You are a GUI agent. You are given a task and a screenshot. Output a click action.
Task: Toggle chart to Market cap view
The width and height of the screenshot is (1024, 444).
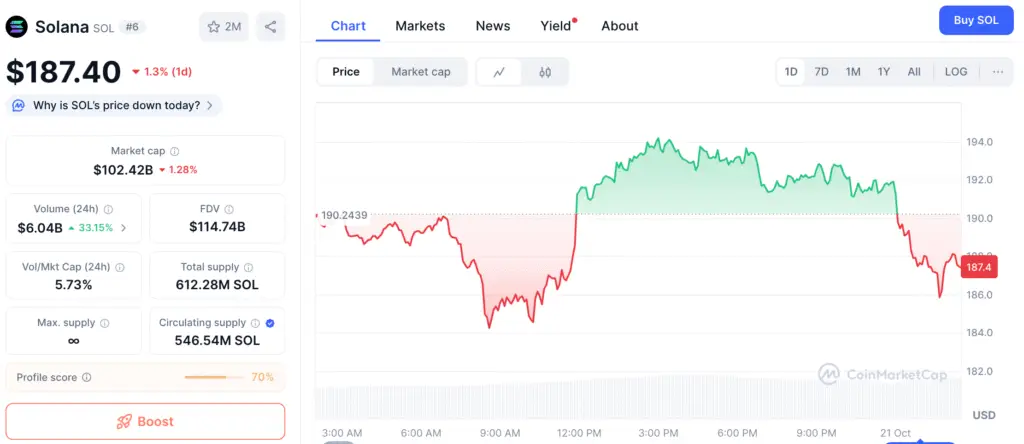click(x=420, y=72)
